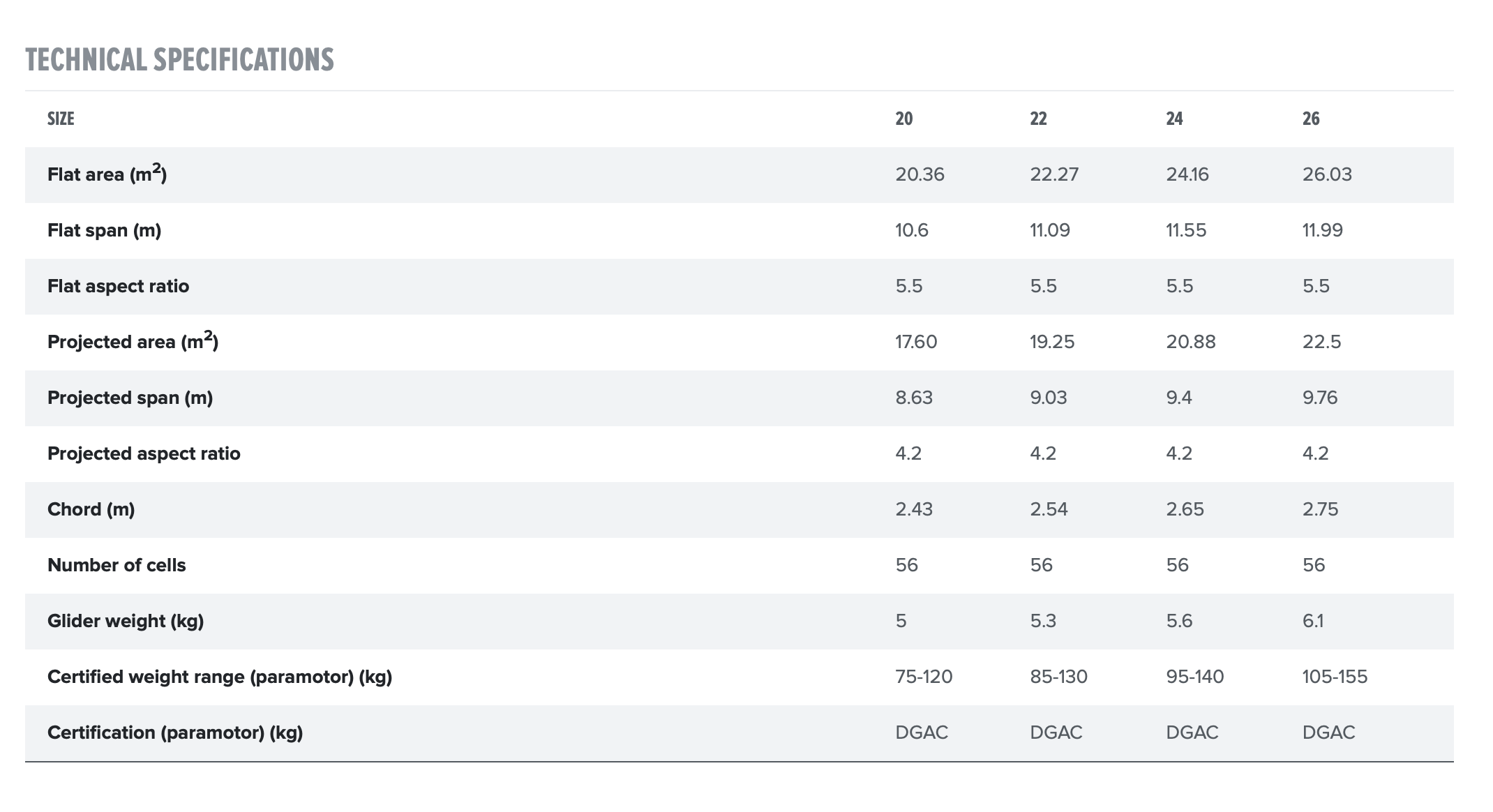Click the Projected area row label
The image size is (1493, 812).
[133, 342]
